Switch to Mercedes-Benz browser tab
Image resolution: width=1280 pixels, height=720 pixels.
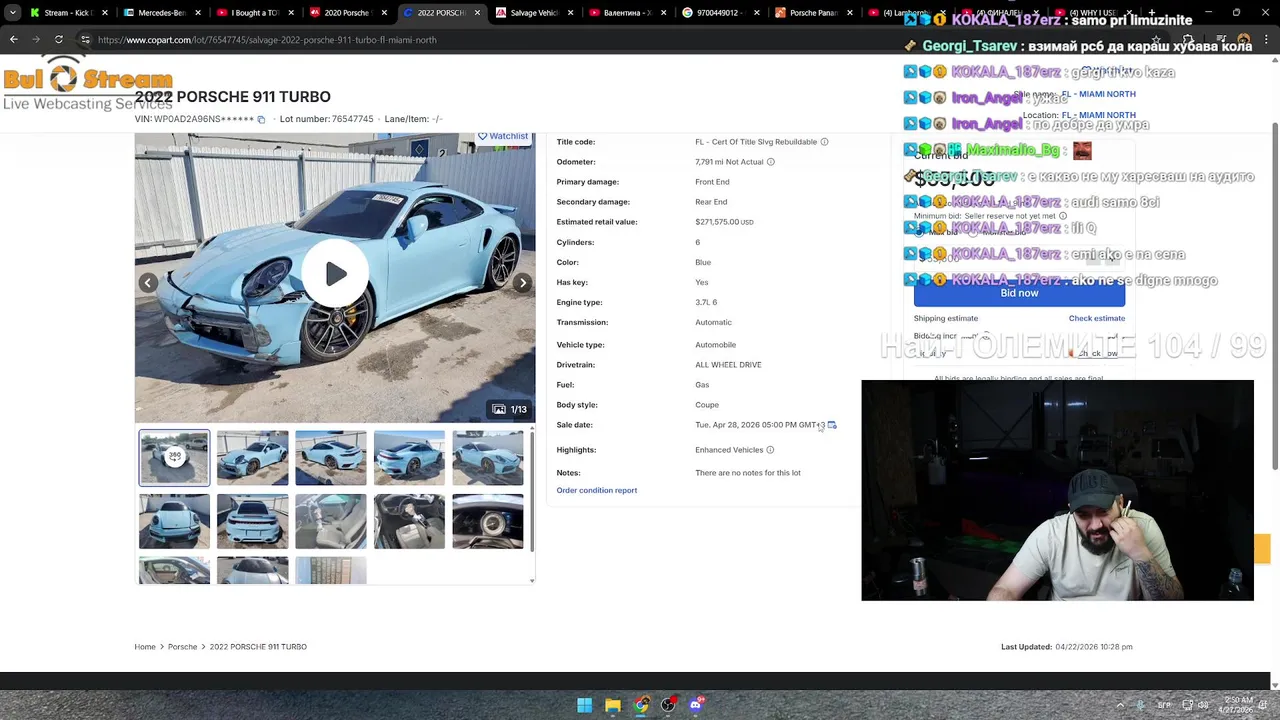click(x=160, y=13)
